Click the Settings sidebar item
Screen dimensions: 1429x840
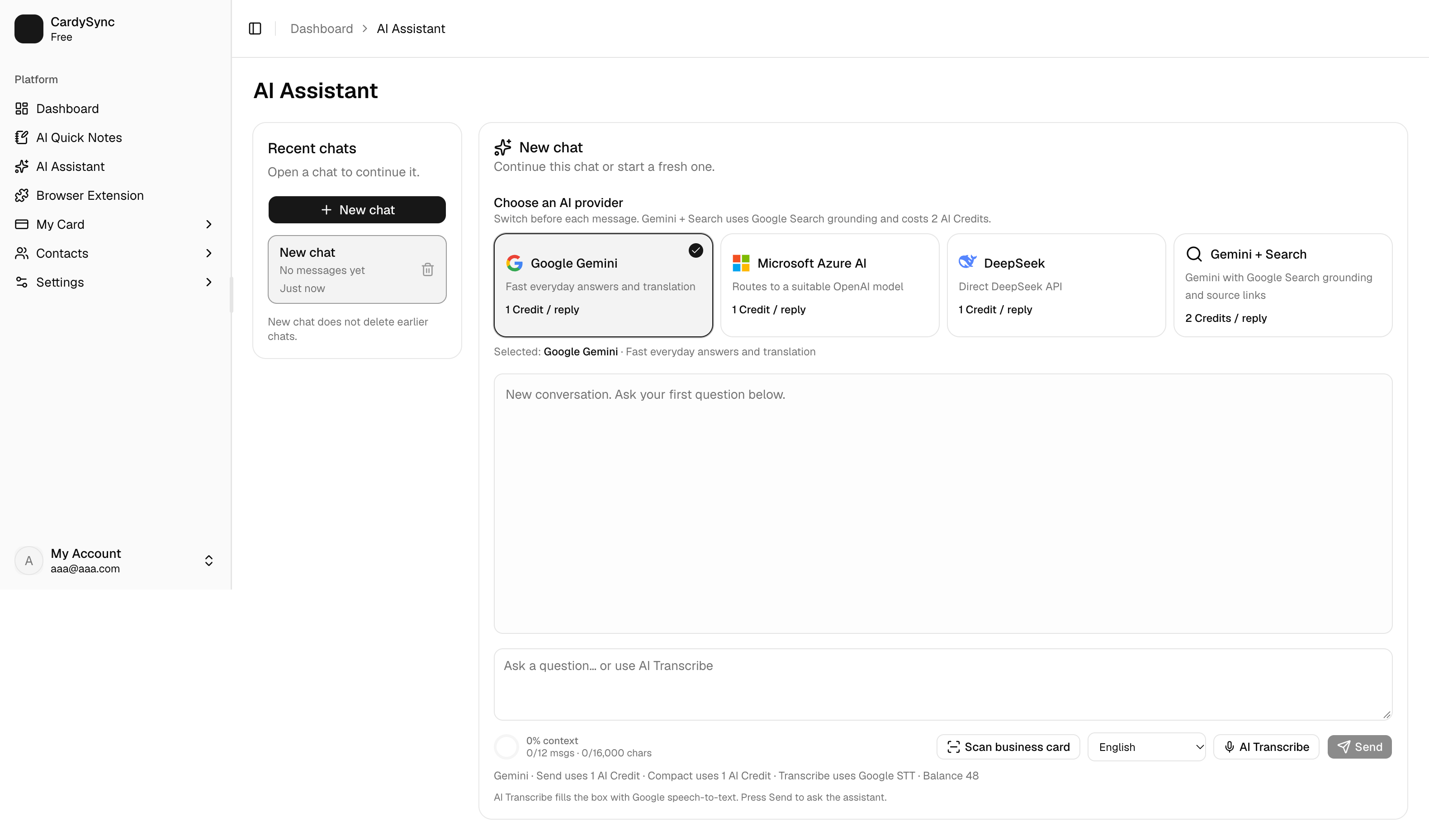[116, 282]
